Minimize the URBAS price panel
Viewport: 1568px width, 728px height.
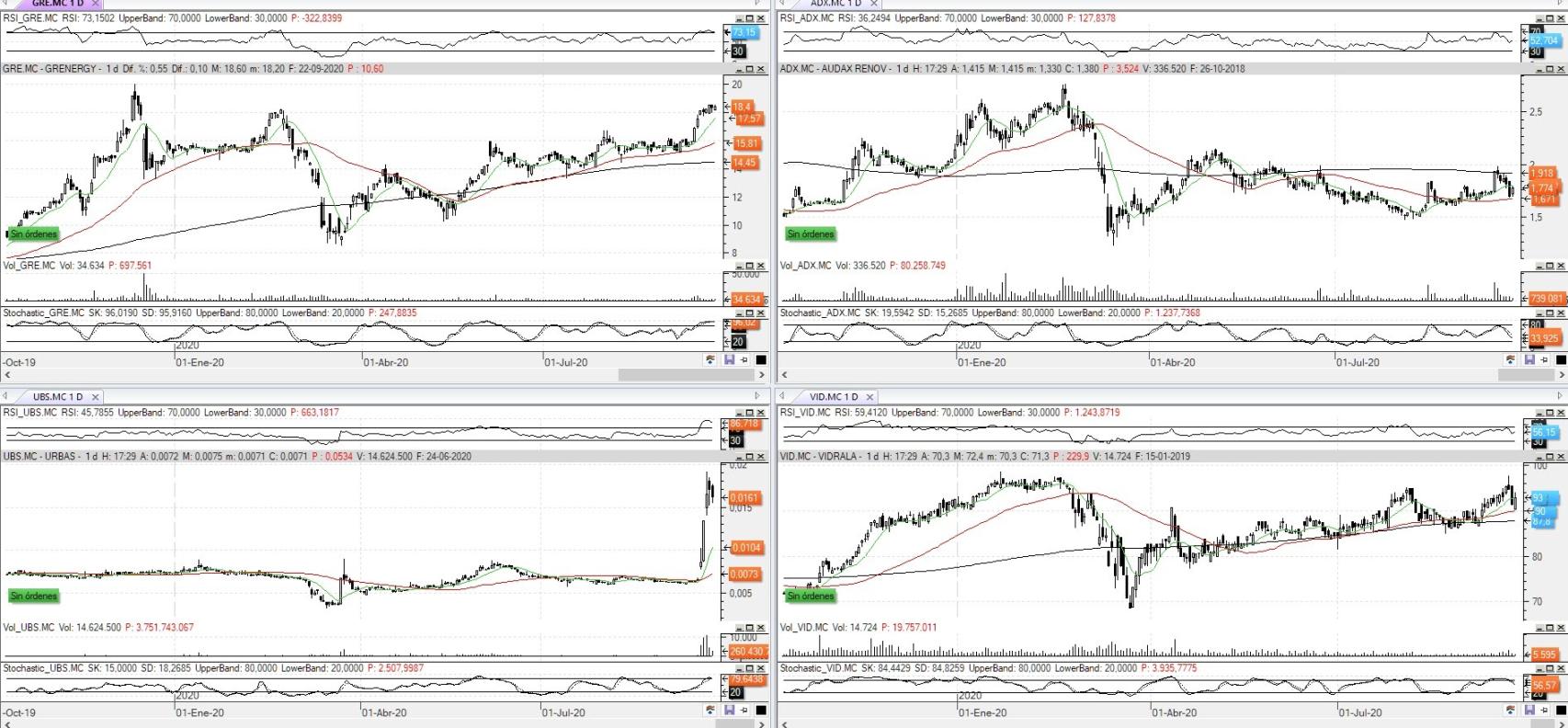coord(738,457)
